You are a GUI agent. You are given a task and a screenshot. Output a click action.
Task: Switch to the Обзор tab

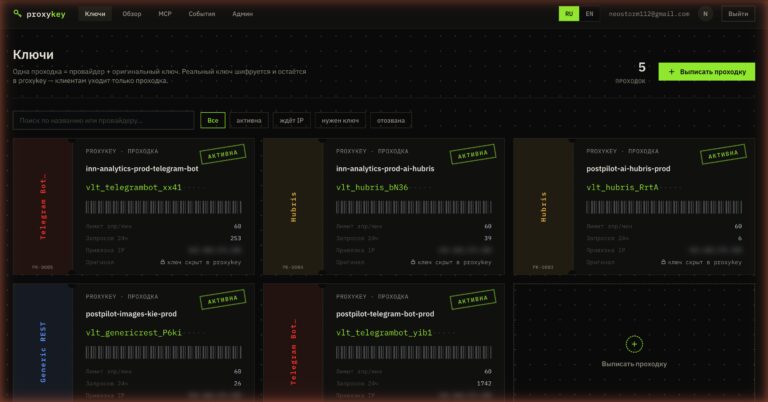(x=132, y=14)
